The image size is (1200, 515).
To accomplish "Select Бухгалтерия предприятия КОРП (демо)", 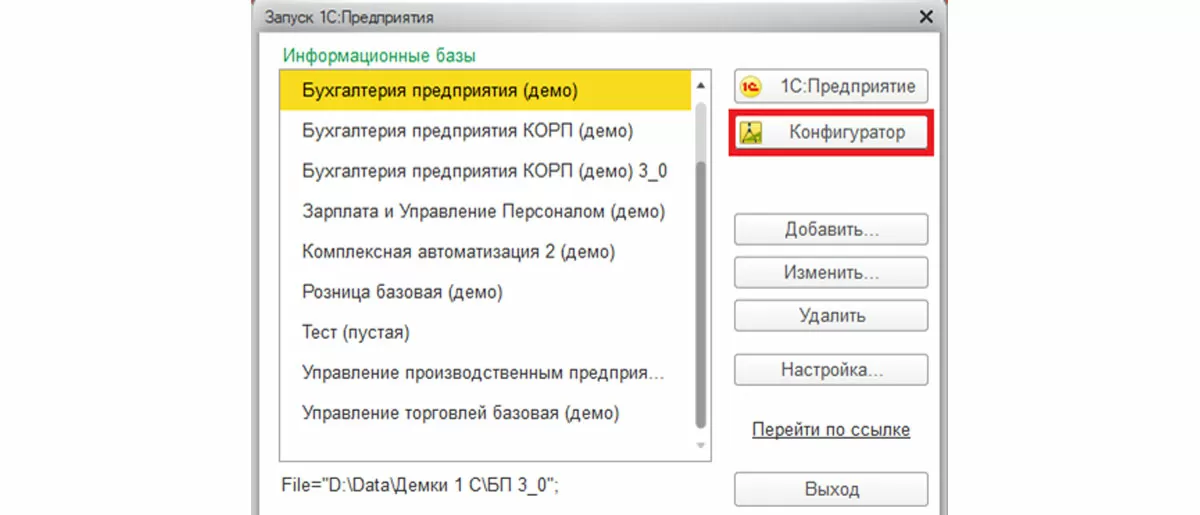I will click(484, 130).
